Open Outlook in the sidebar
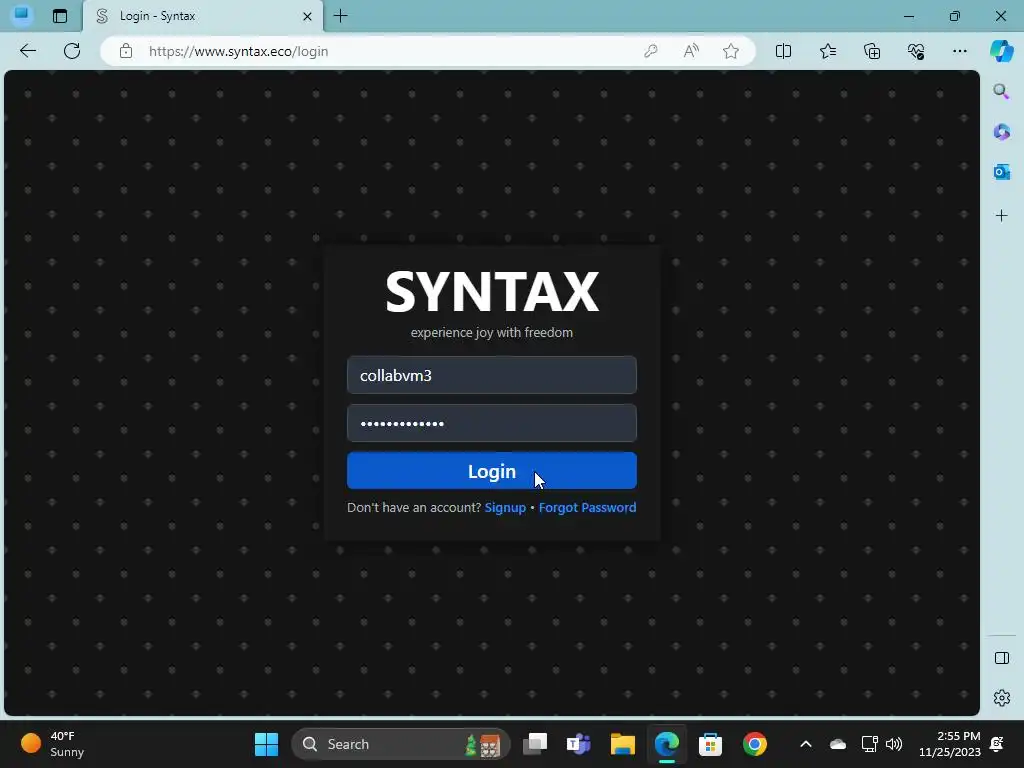Viewport: 1024px width, 768px height. click(1001, 172)
